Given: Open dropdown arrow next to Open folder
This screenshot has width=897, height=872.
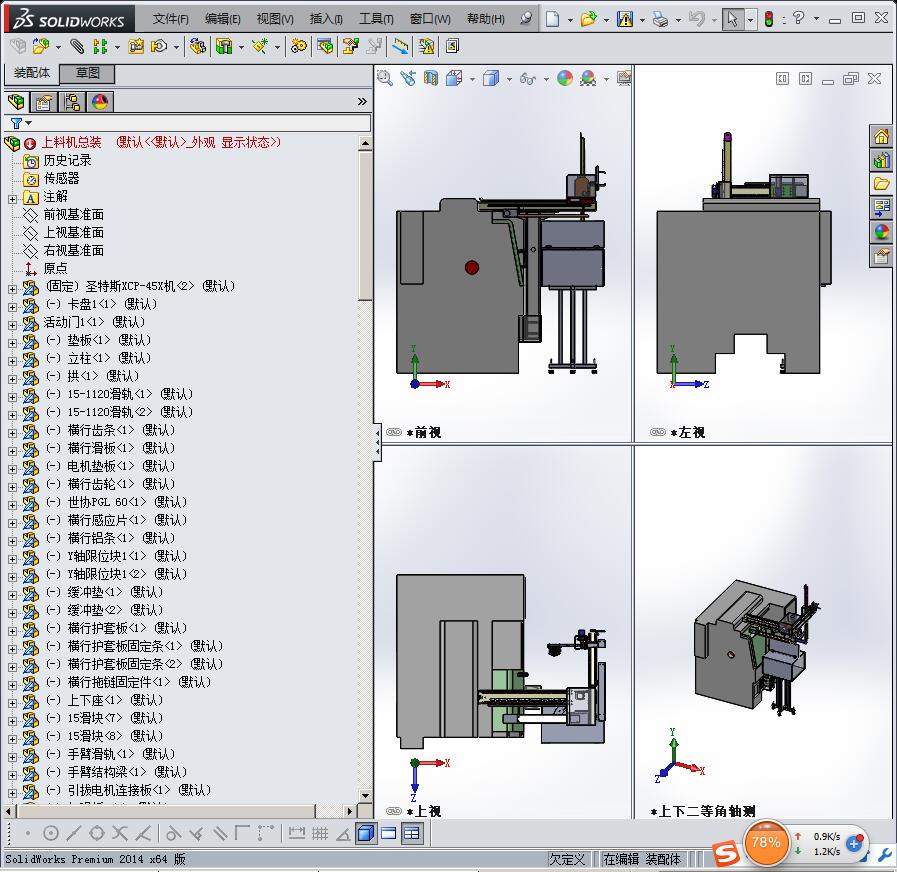Looking at the screenshot, I should pyautogui.click(x=606, y=20).
